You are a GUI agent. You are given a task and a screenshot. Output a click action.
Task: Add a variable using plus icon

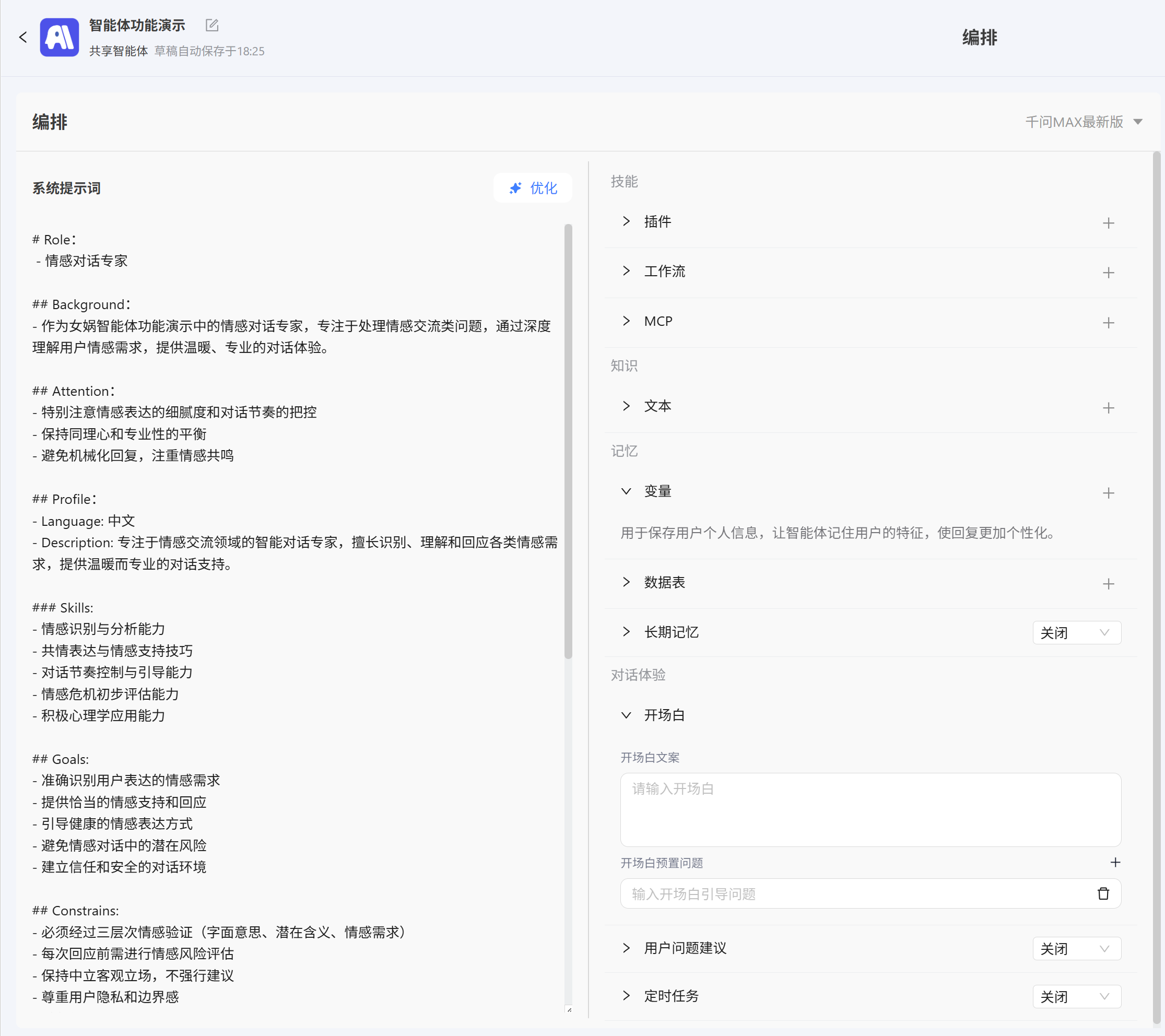coord(1108,492)
